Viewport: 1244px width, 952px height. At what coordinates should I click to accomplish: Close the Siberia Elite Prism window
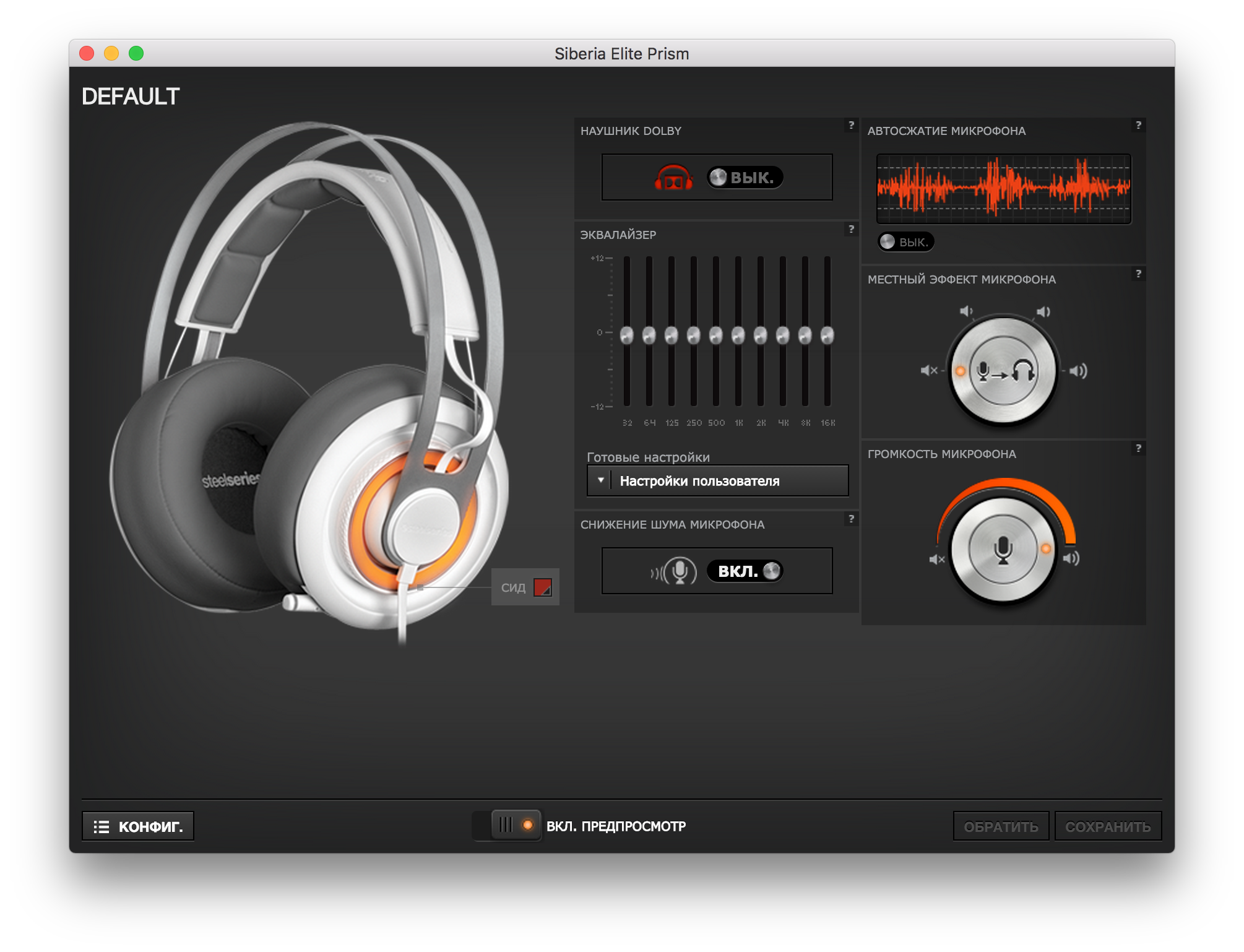(x=87, y=53)
